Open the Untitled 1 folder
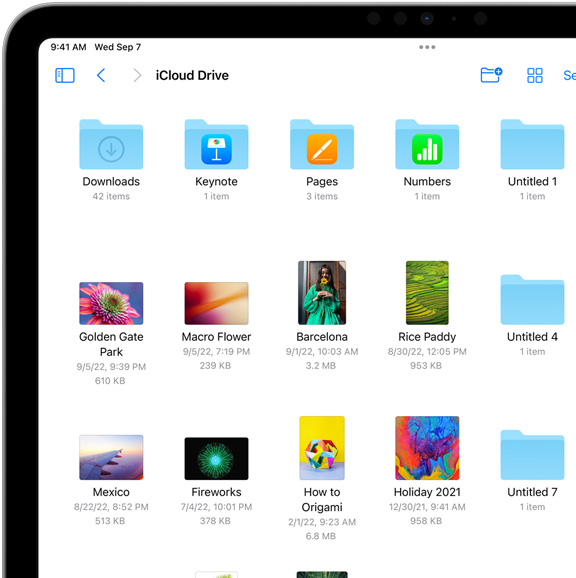This screenshot has width=576, height=578. click(532, 144)
